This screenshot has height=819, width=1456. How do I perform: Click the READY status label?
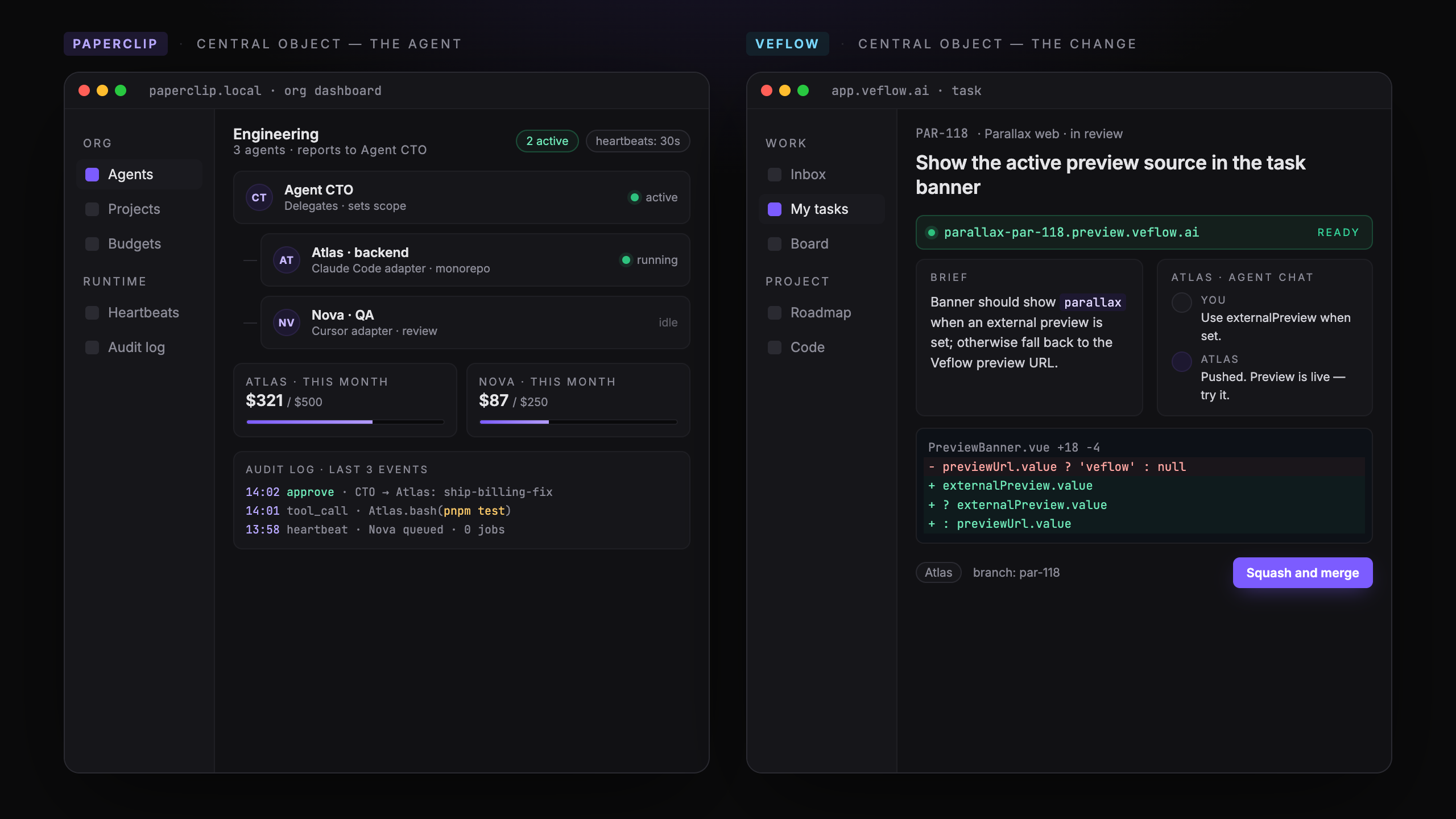click(x=1338, y=233)
